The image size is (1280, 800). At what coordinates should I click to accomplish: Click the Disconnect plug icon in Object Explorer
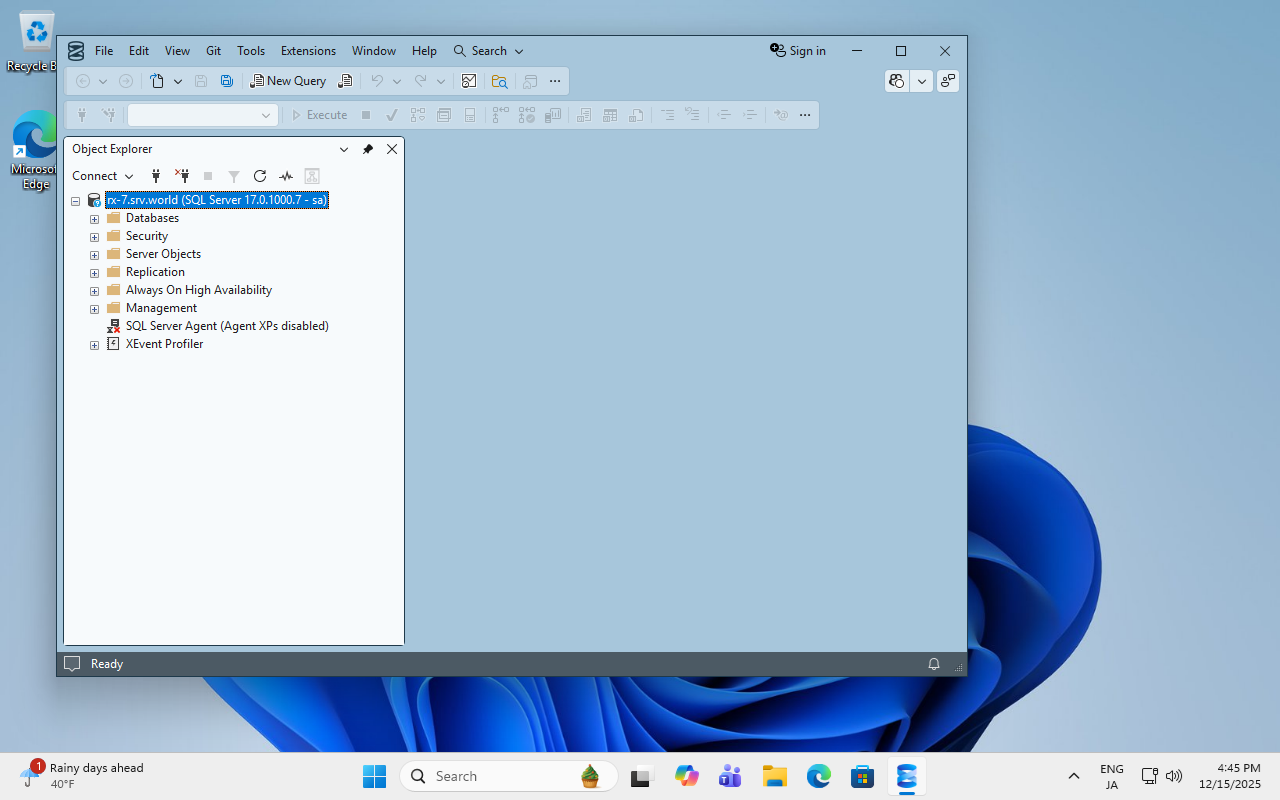point(182,176)
